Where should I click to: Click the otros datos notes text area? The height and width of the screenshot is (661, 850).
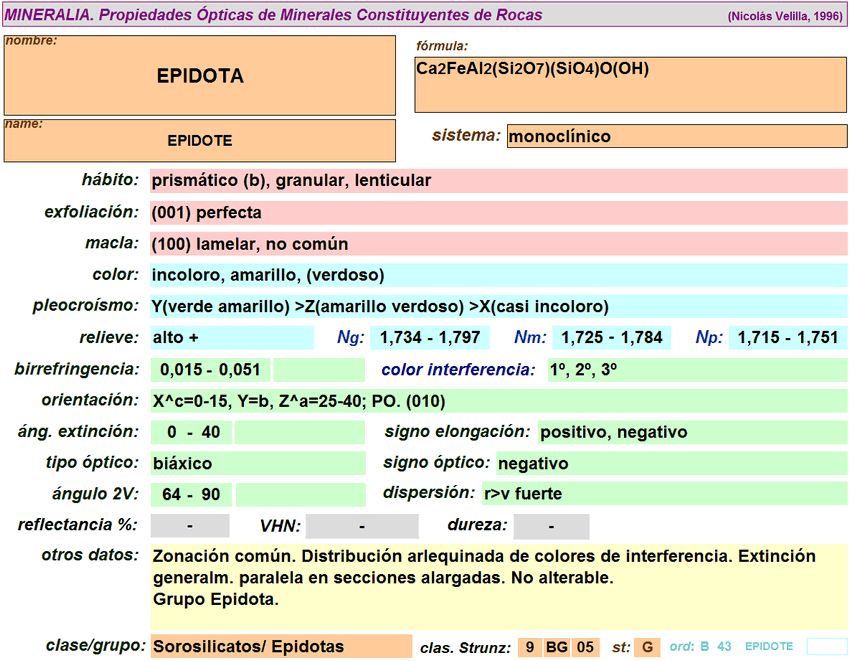[x=498, y=586]
